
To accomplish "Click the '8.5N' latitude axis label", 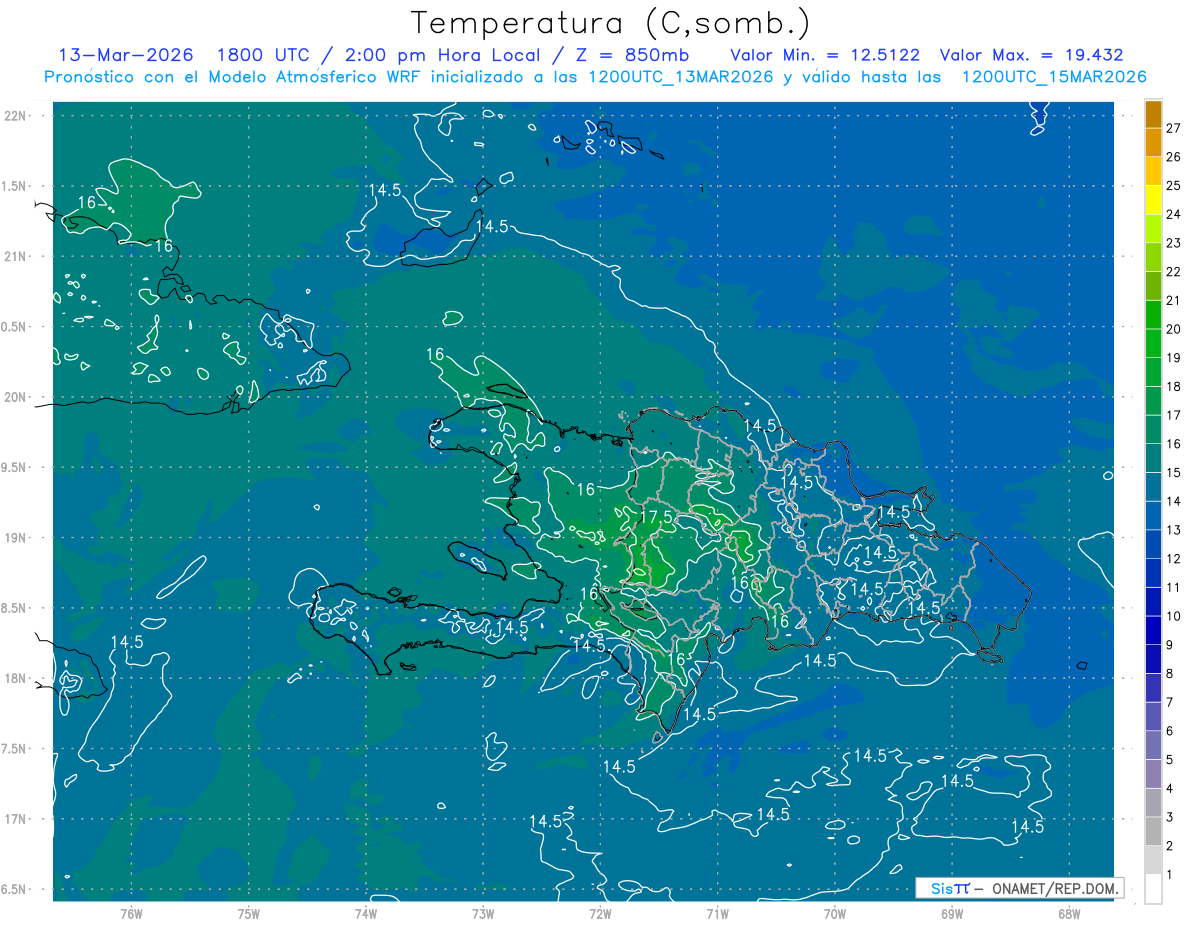I will 14,608.
